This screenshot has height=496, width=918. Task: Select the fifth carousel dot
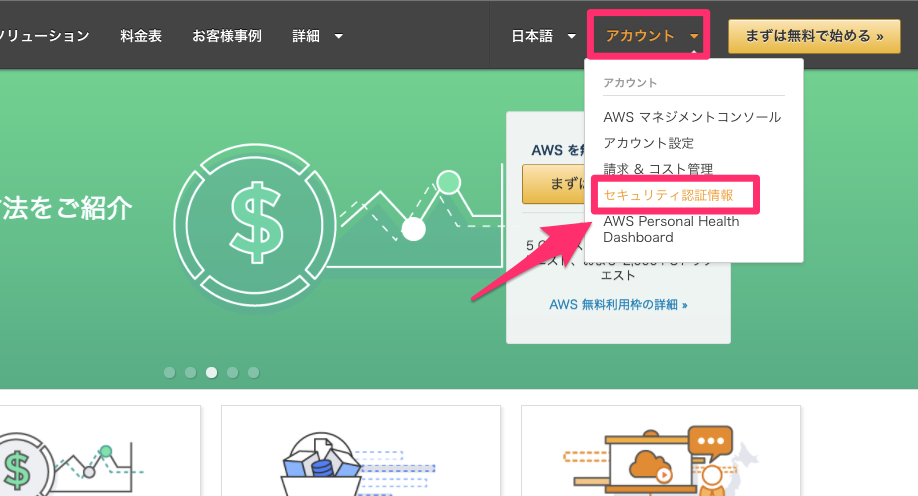(254, 372)
